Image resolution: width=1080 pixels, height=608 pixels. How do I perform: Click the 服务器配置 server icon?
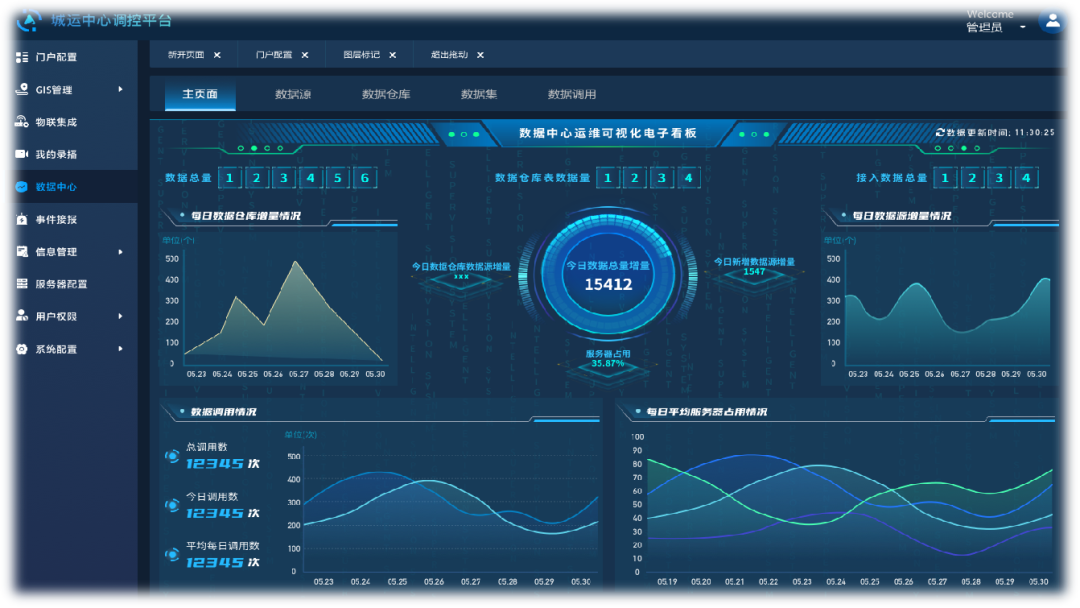tap(22, 284)
